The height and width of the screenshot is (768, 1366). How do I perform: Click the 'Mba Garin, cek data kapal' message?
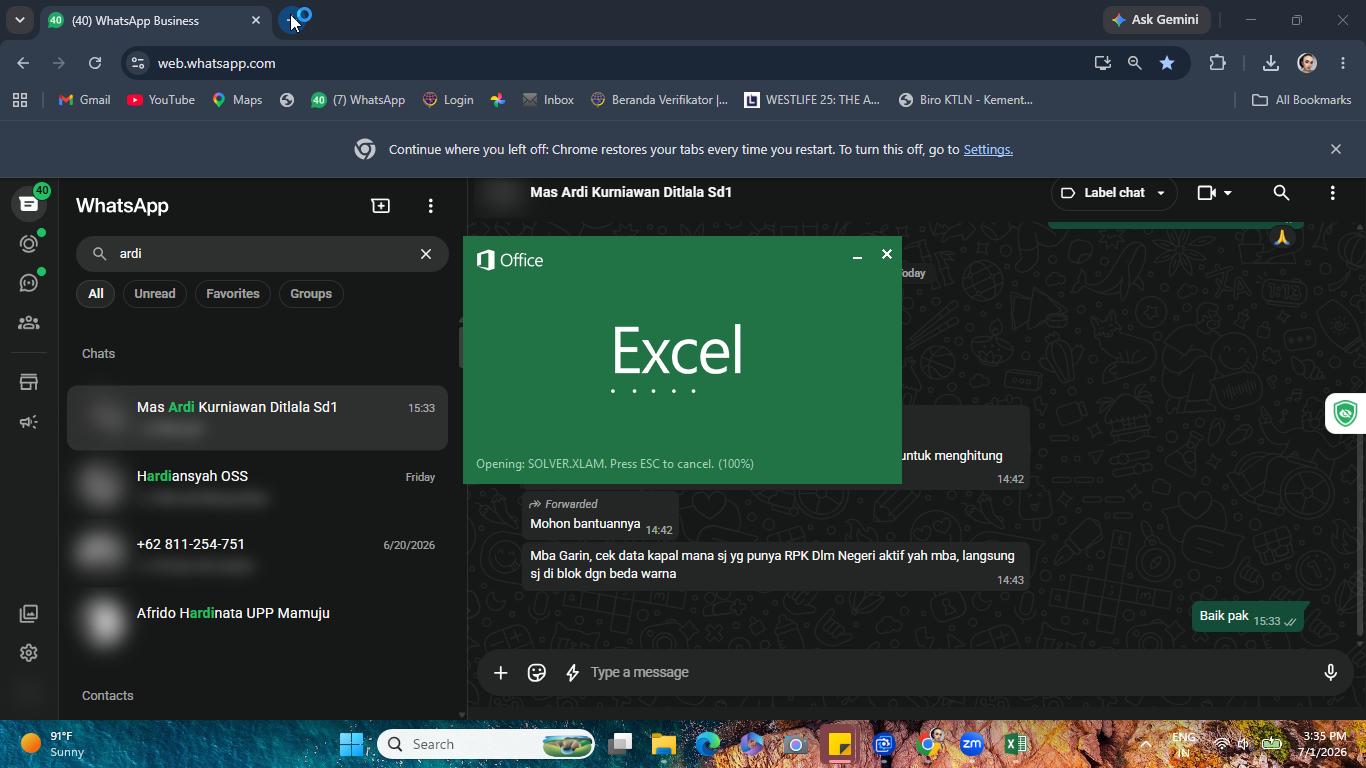point(776,565)
